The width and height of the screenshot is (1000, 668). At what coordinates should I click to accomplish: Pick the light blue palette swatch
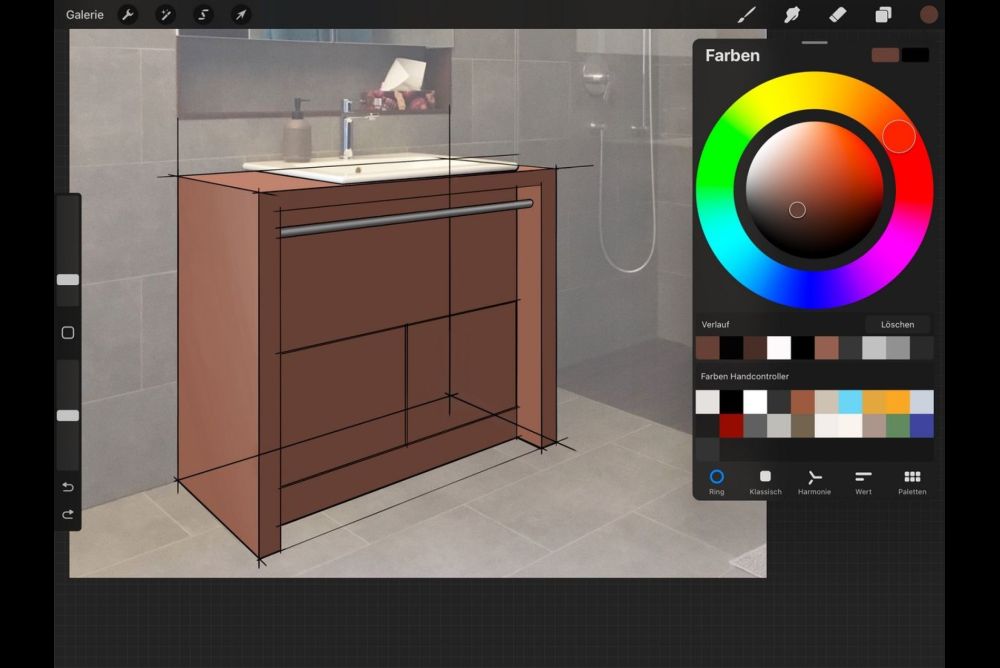[850, 402]
